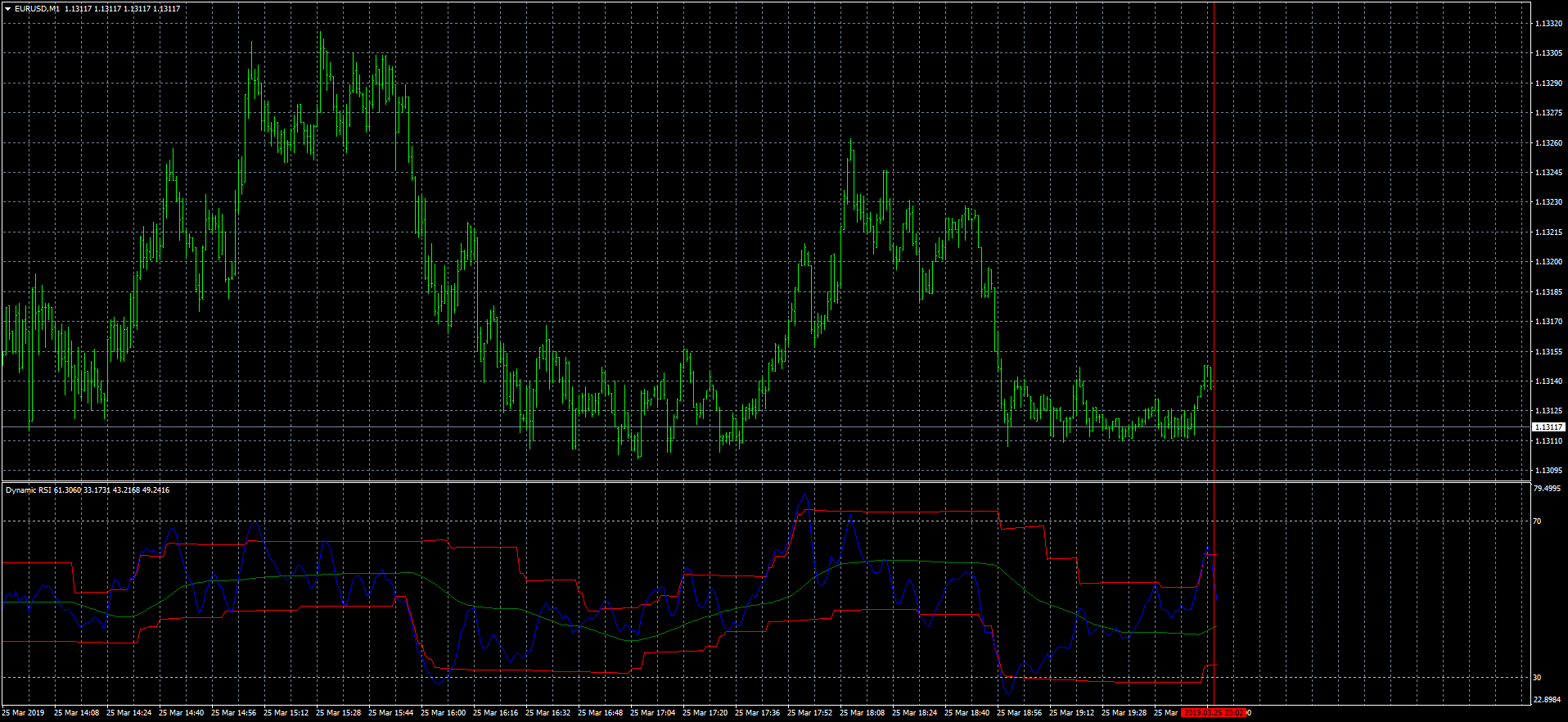
Task: Click the red 2019.03.25 20:02 time marker
Action: pyautogui.click(x=1214, y=713)
